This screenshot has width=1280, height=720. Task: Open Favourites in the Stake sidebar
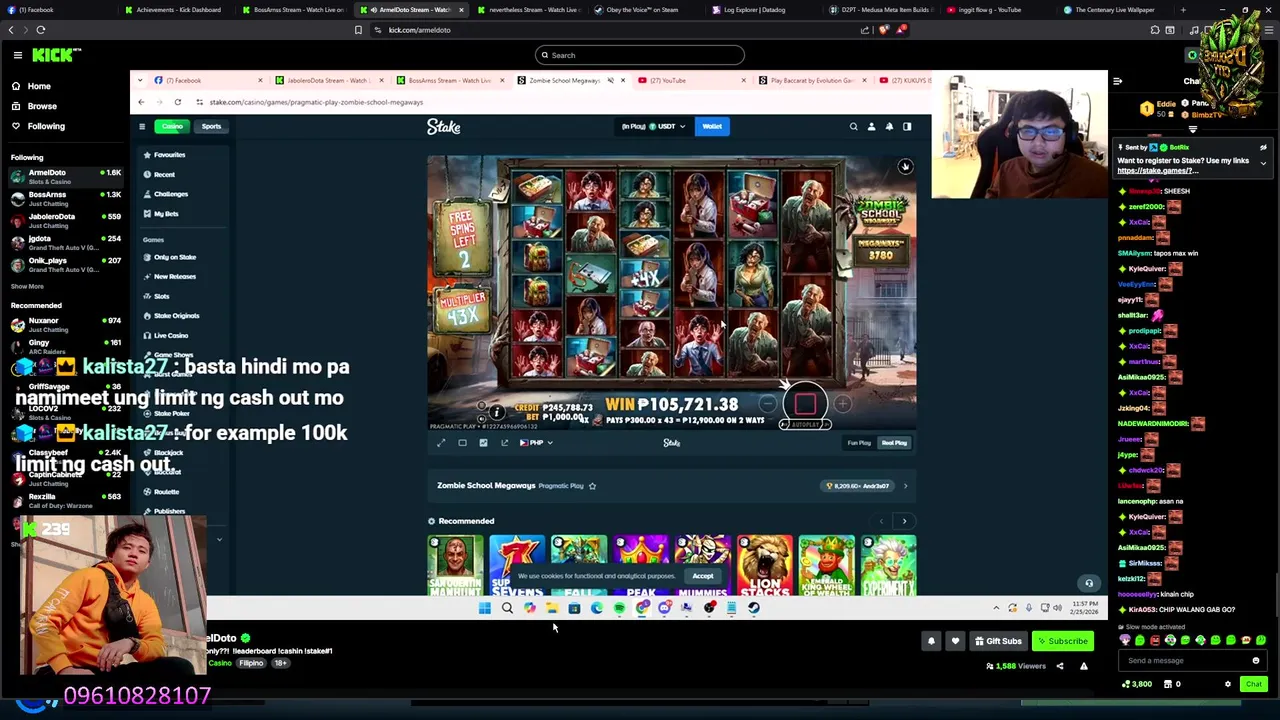coord(169,155)
